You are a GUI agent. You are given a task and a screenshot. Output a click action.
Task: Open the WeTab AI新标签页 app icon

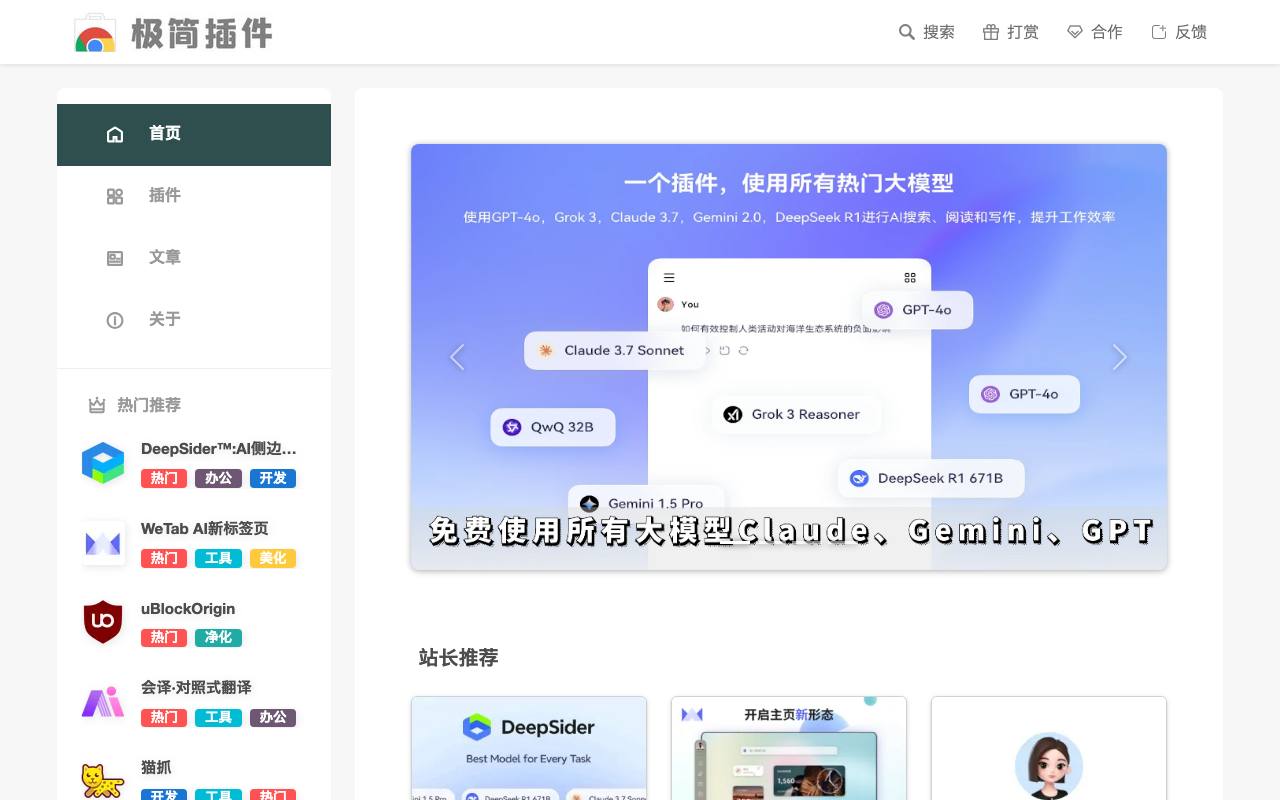103,543
